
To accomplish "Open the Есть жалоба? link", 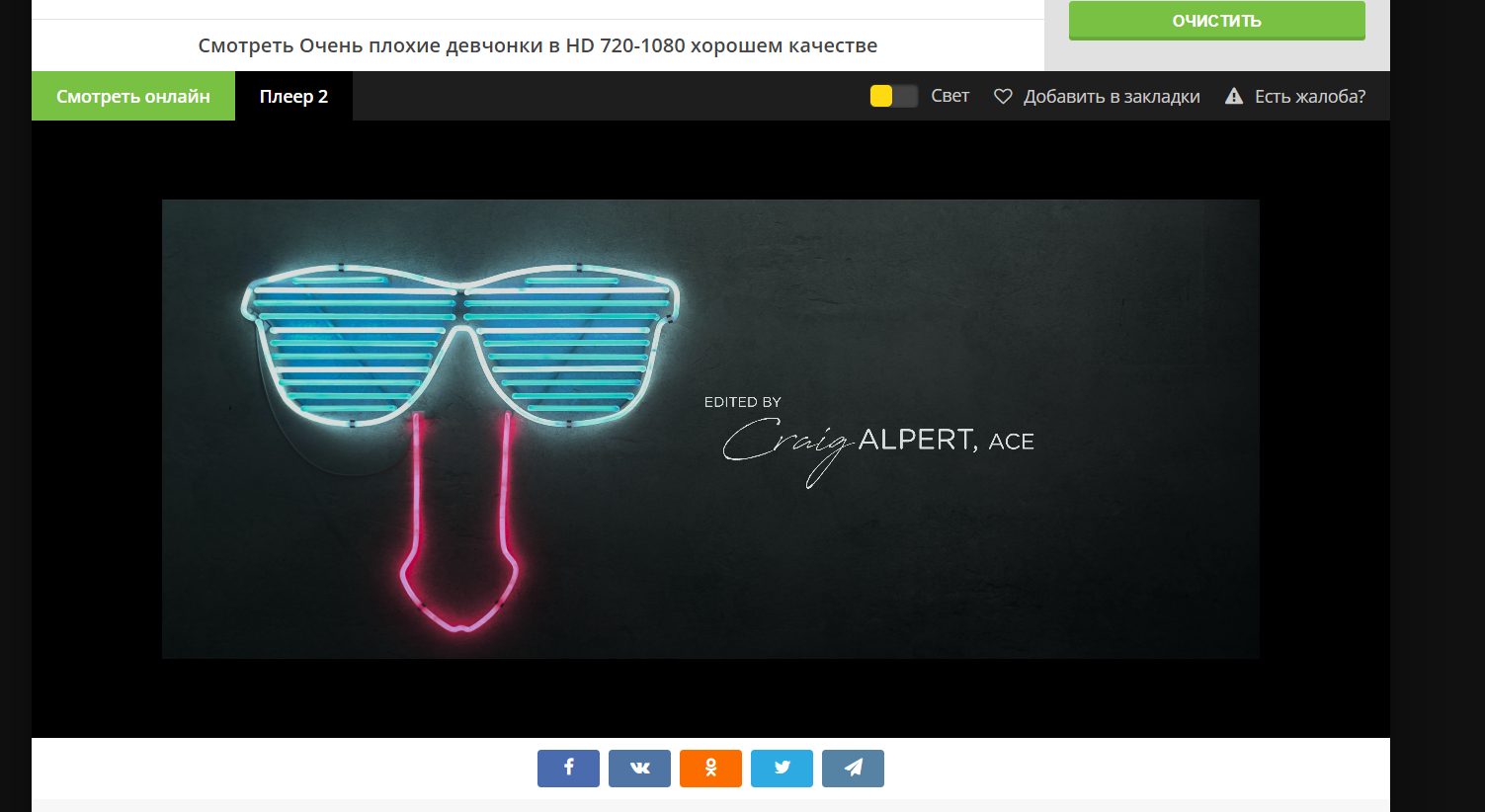I will click(1310, 97).
